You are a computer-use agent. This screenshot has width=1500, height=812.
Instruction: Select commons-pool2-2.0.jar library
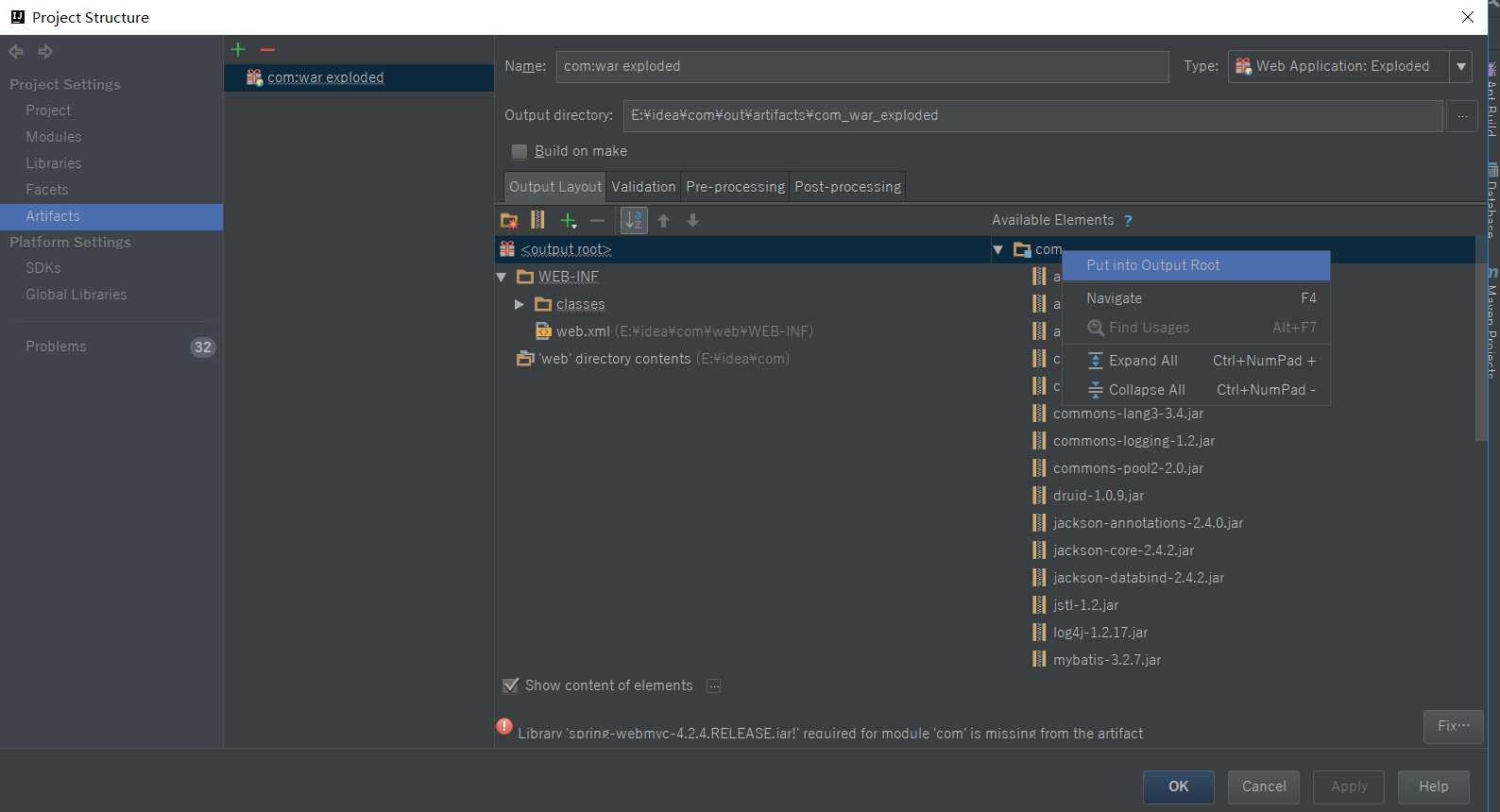point(1128,468)
